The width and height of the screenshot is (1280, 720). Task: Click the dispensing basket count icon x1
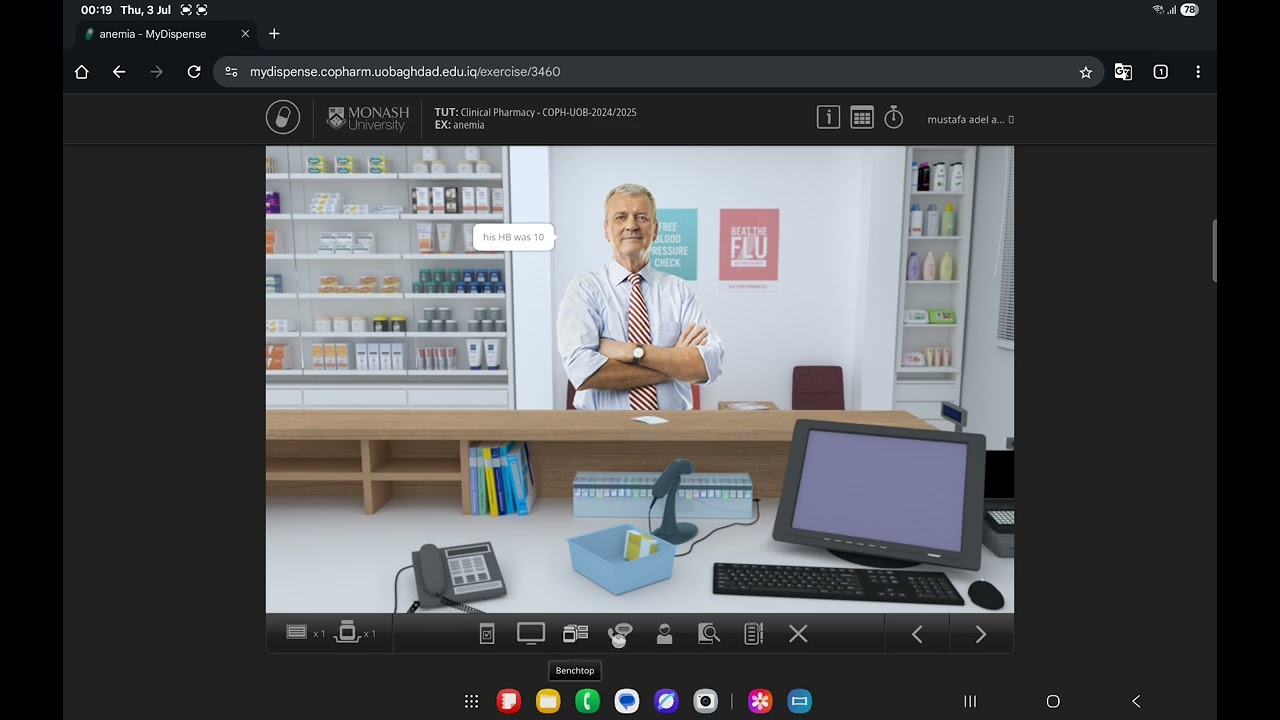[355, 632]
